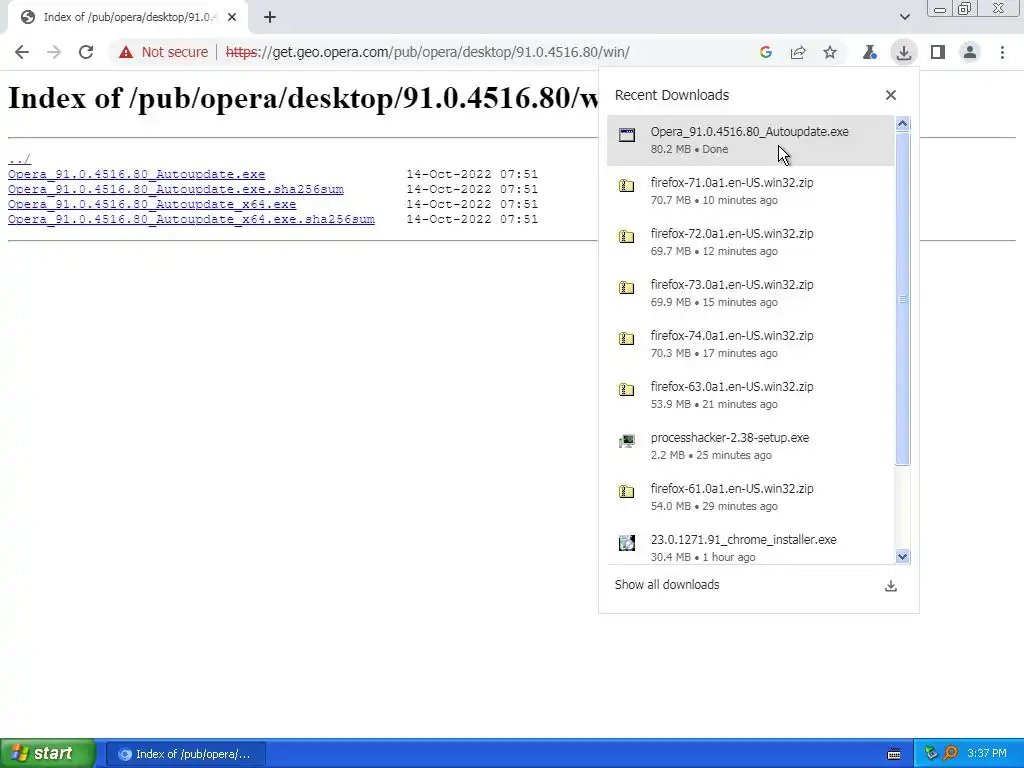The width and height of the screenshot is (1024, 768).
Task: Click the zip icon for firefox-71.0a1
Action: (x=627, y=185)
